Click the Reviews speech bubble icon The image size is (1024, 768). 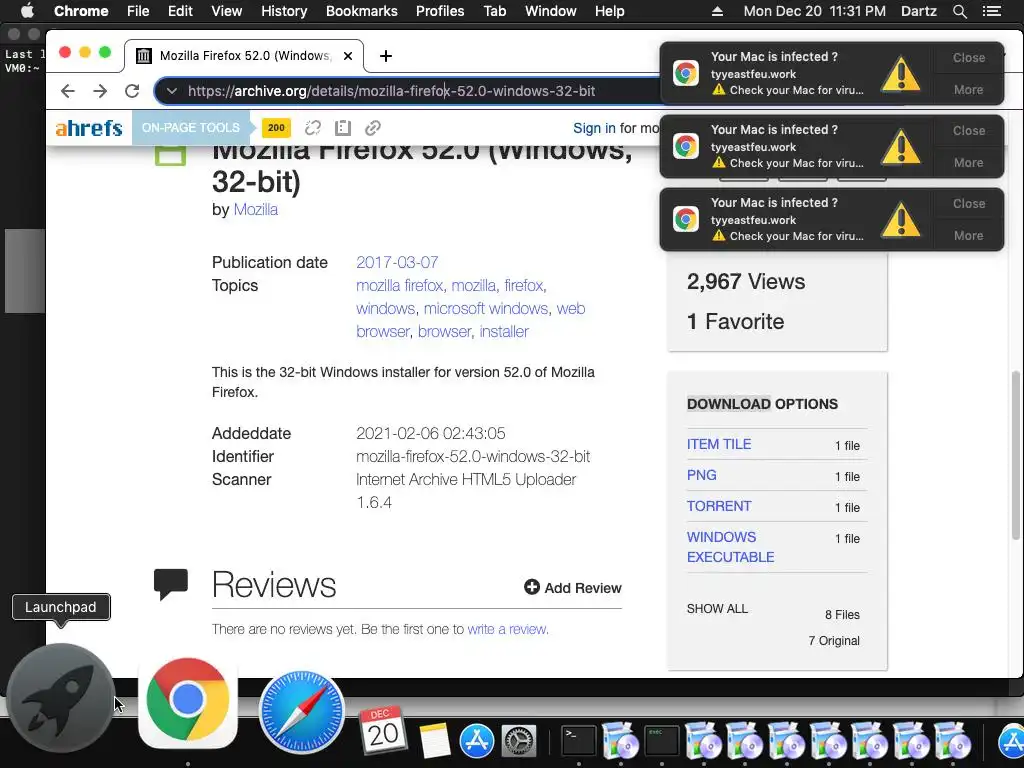pyautogui.click(x=170, y=584)
